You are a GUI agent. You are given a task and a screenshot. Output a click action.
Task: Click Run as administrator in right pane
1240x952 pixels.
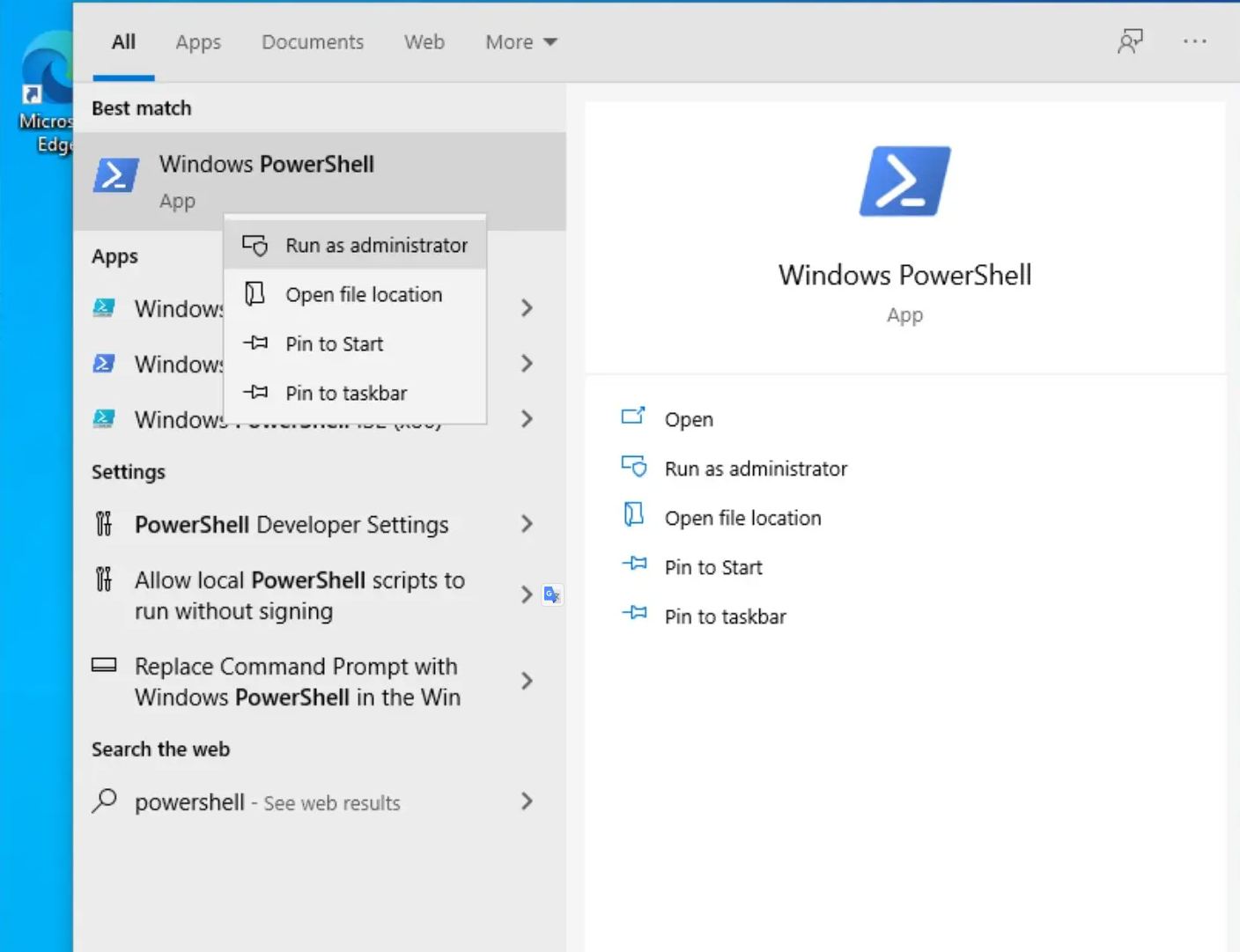tap(756, 469)
